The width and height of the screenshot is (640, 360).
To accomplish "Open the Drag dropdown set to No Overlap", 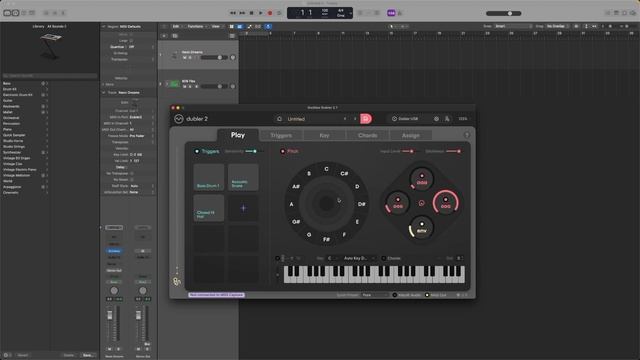I will [x=558, y=26].
